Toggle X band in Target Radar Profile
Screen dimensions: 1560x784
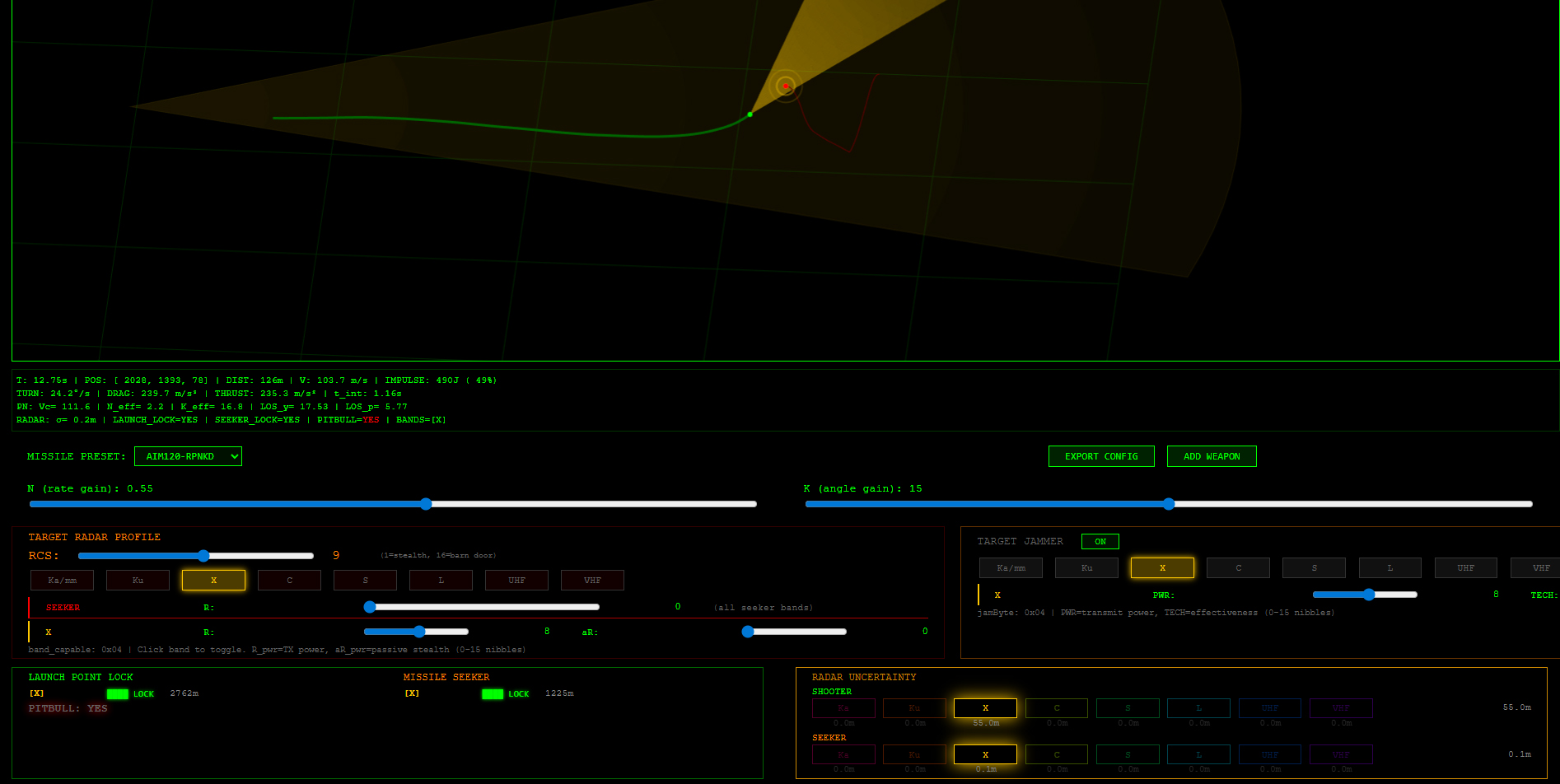point(213,581)
